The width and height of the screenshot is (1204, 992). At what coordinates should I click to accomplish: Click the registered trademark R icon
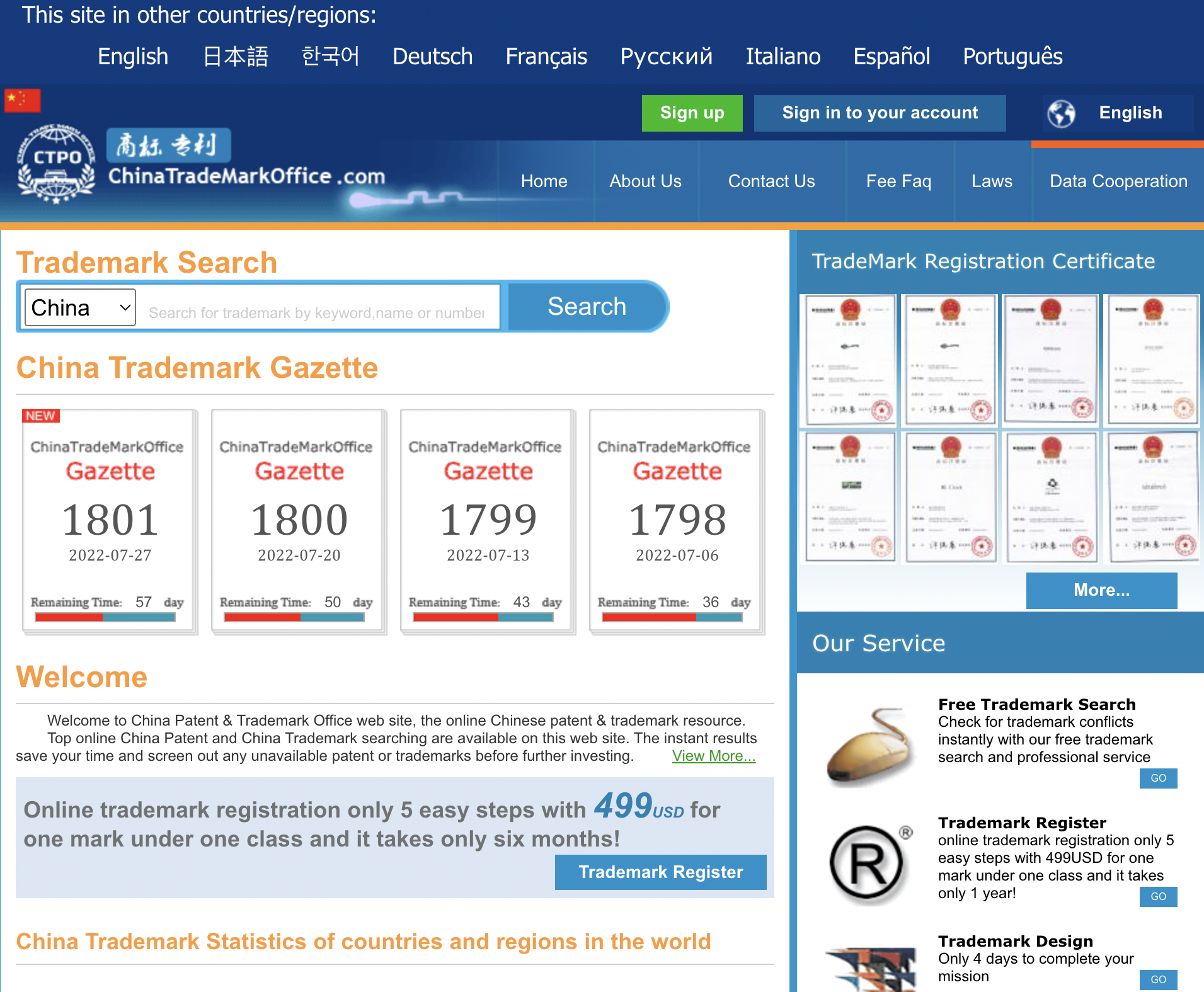point(871,864)
